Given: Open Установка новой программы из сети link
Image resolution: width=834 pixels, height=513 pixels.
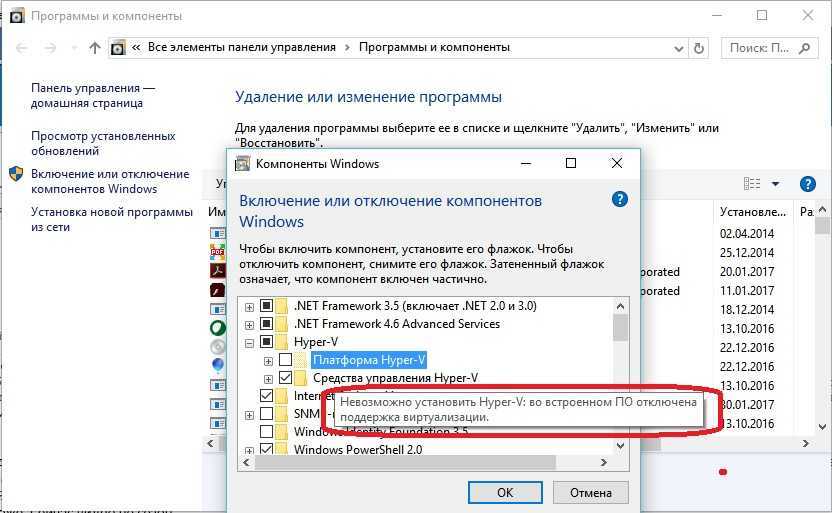Looking at the screenshot, I should click(112, 219).
